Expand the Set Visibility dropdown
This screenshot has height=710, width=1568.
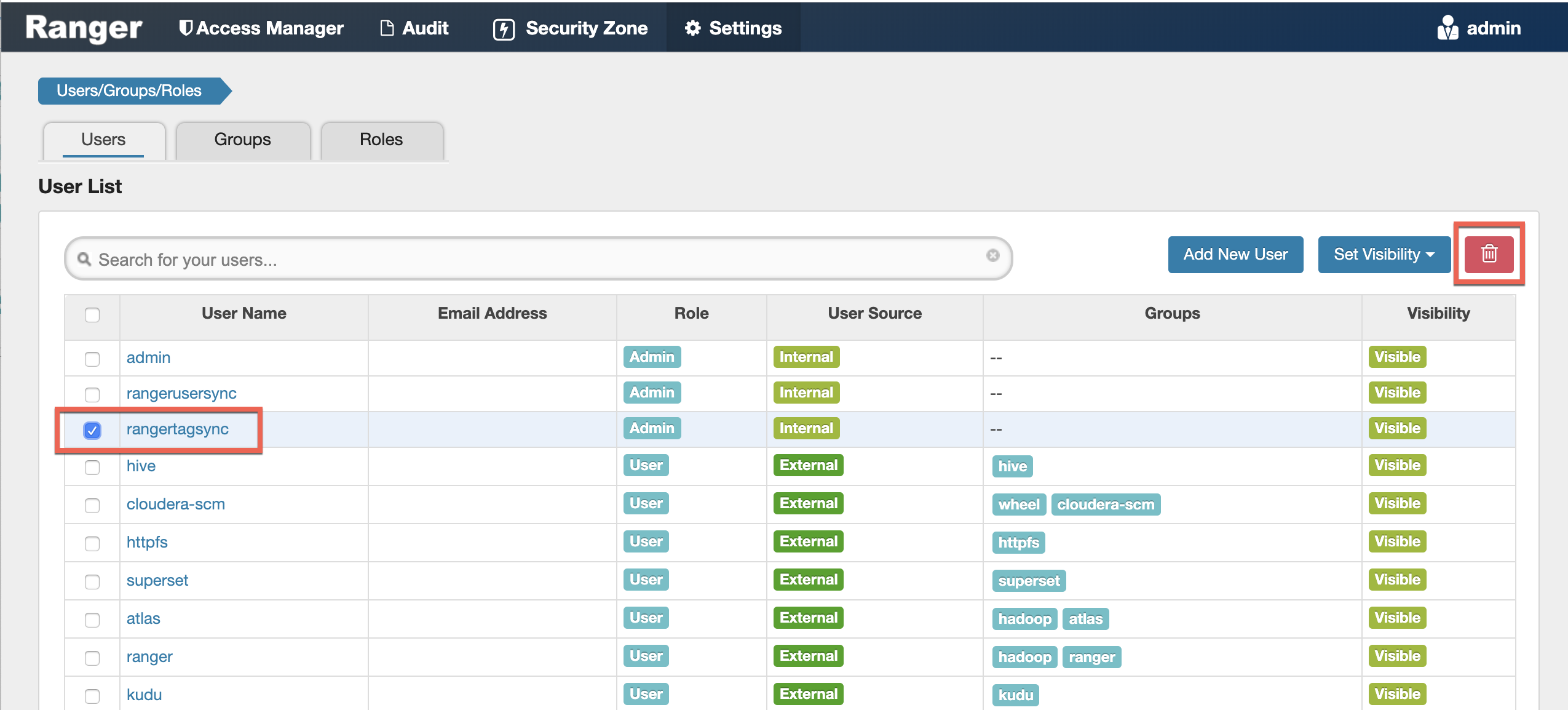[1384, 254]
